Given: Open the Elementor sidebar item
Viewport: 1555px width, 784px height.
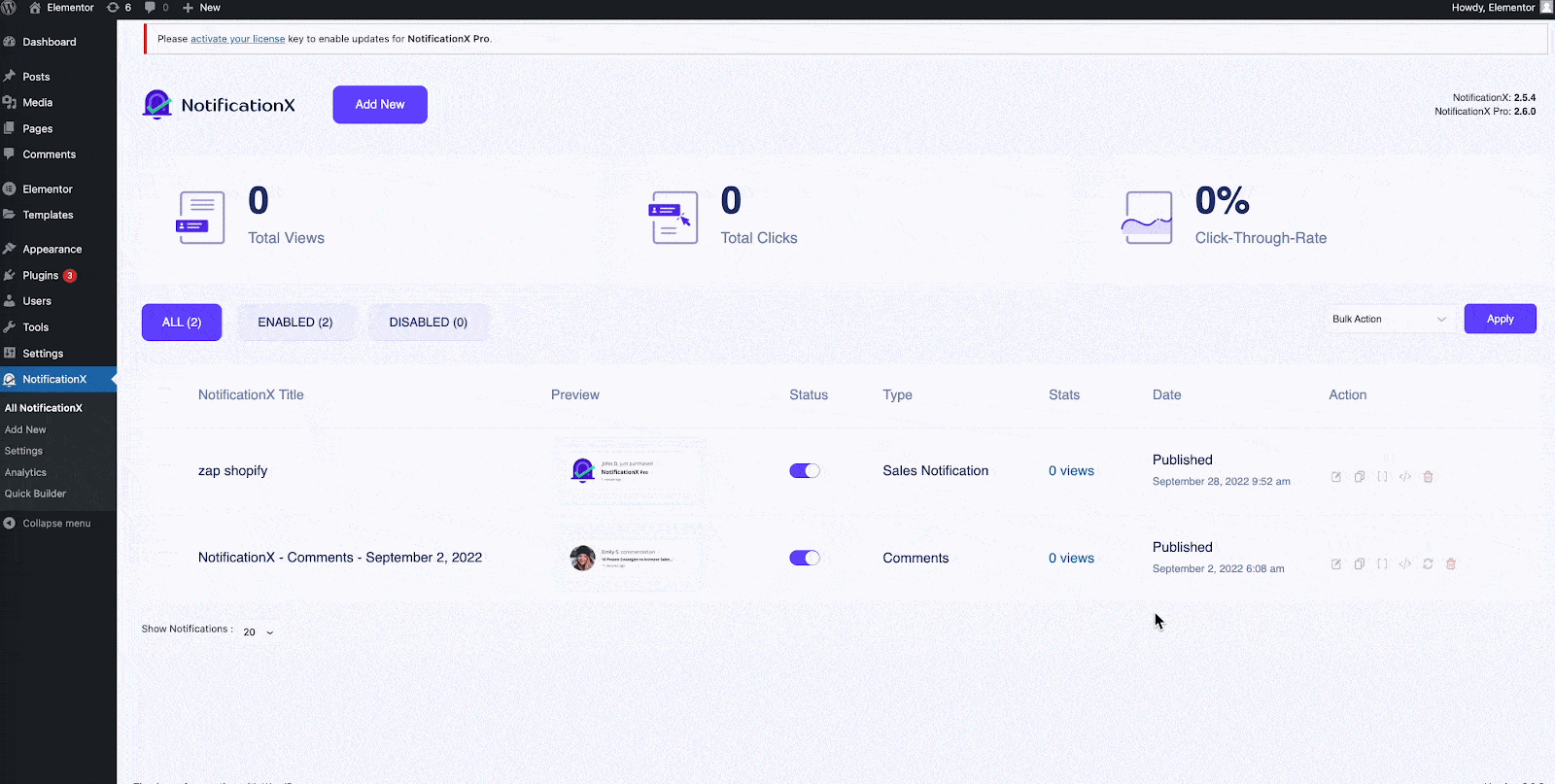Looking at the screenshot, I should coord(48,189).
